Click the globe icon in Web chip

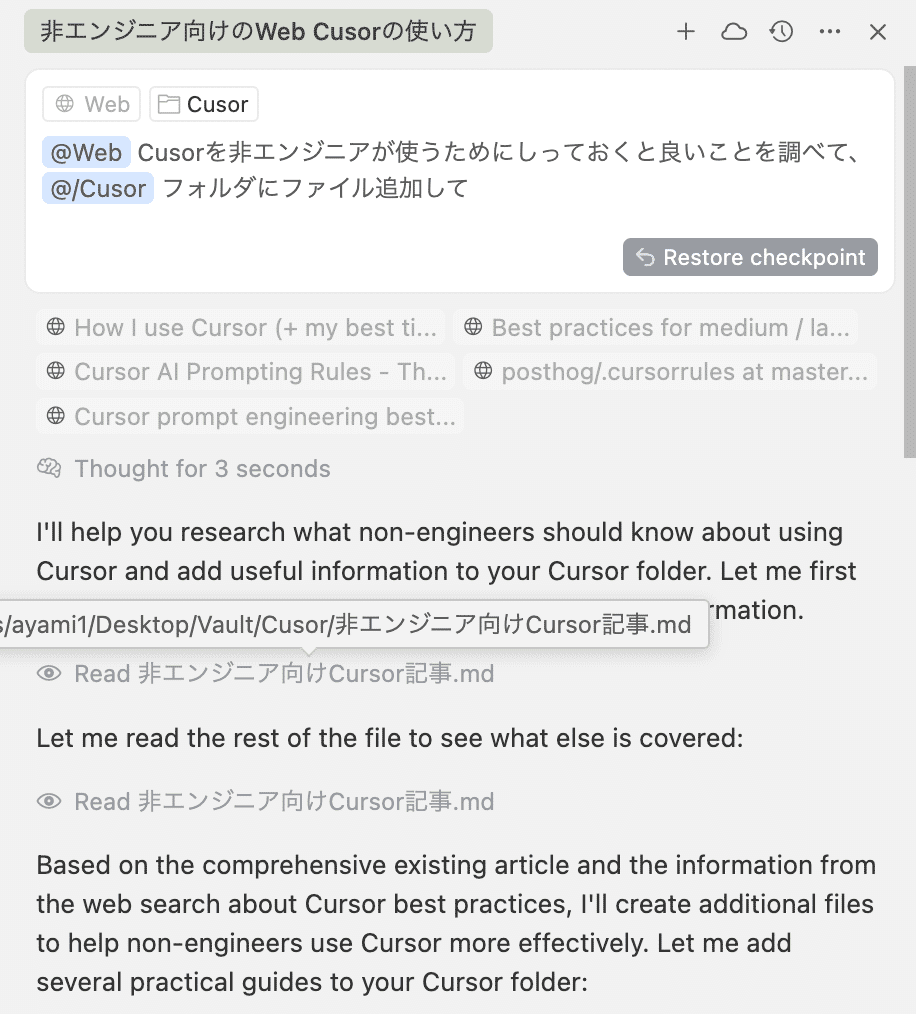65,104
